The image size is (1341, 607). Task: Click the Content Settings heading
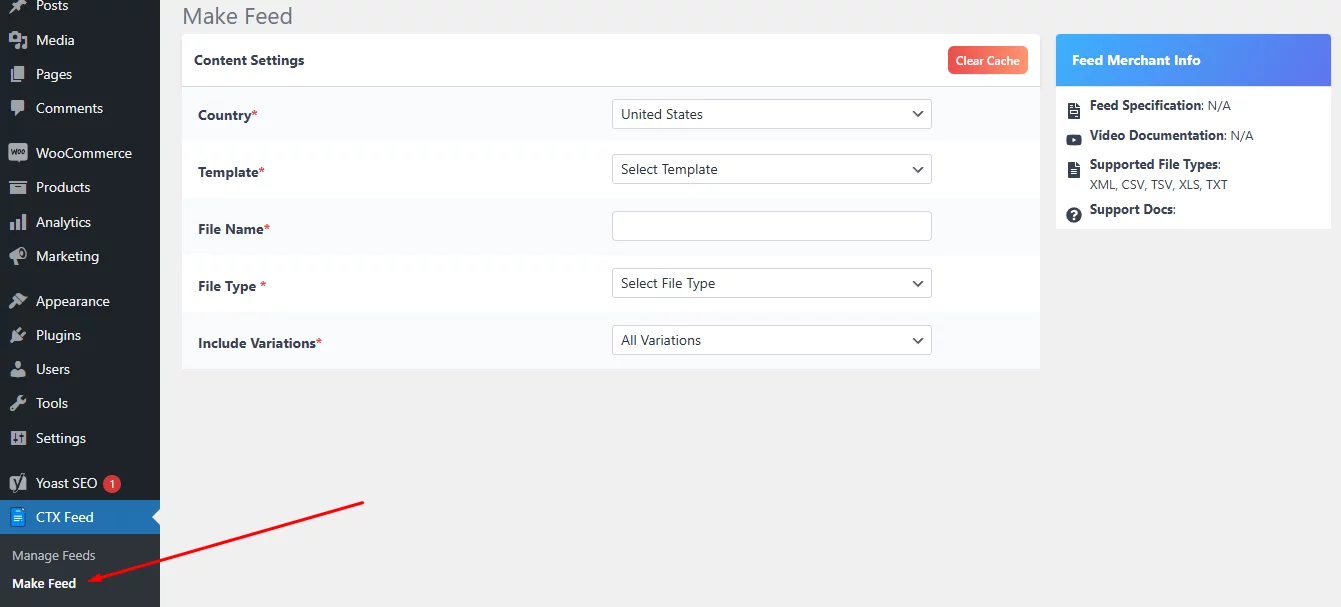tap(249, 60)
